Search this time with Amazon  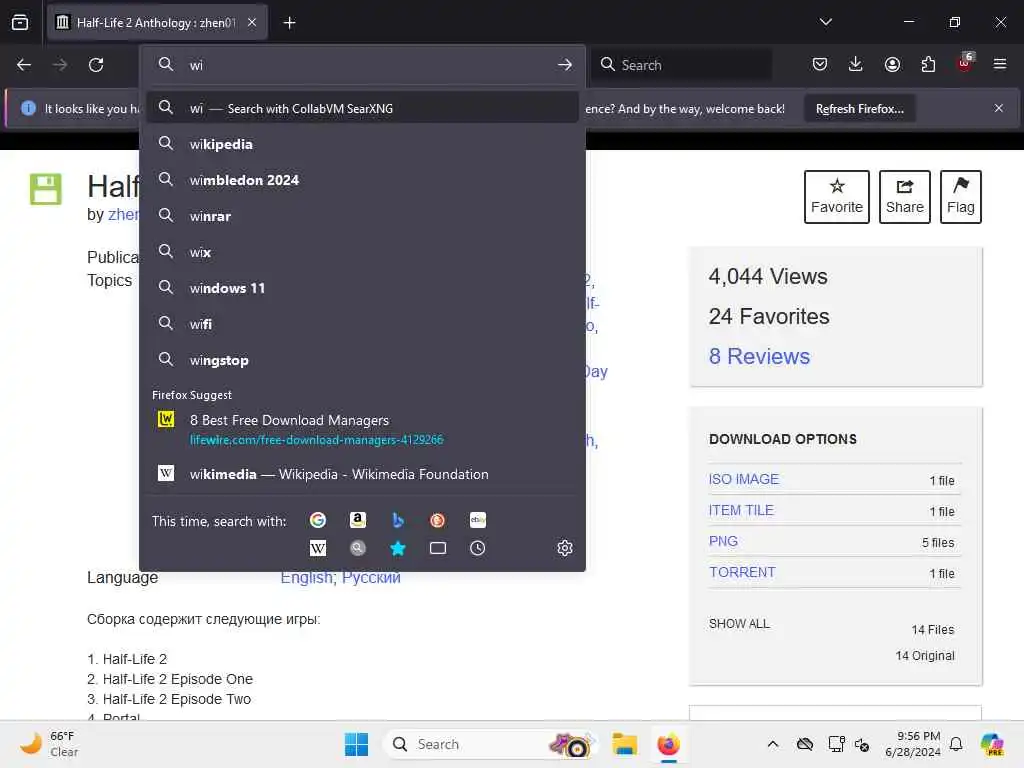coord(357,520)
